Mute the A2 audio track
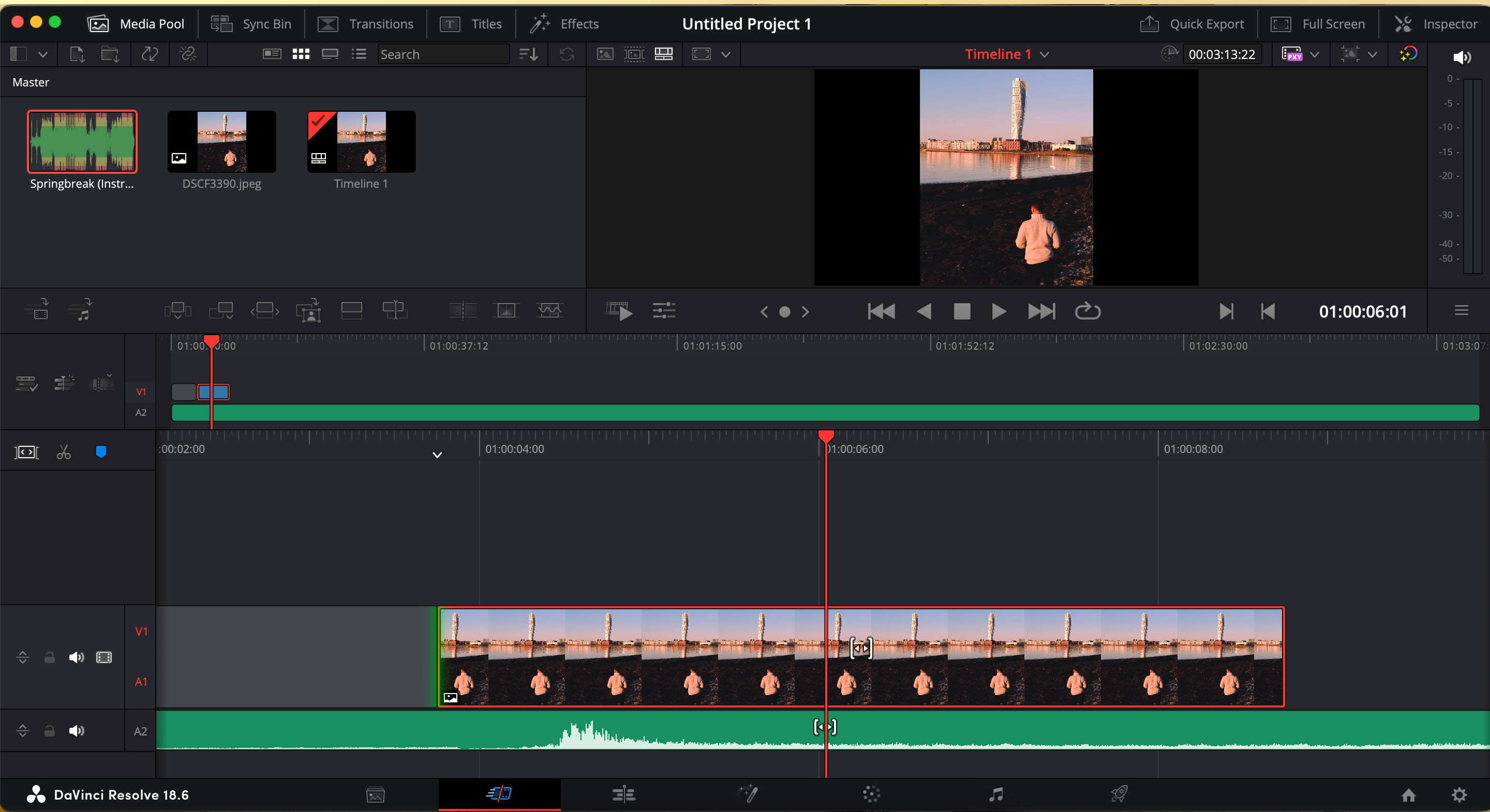 pyautogui.click(x=77, y=730)
